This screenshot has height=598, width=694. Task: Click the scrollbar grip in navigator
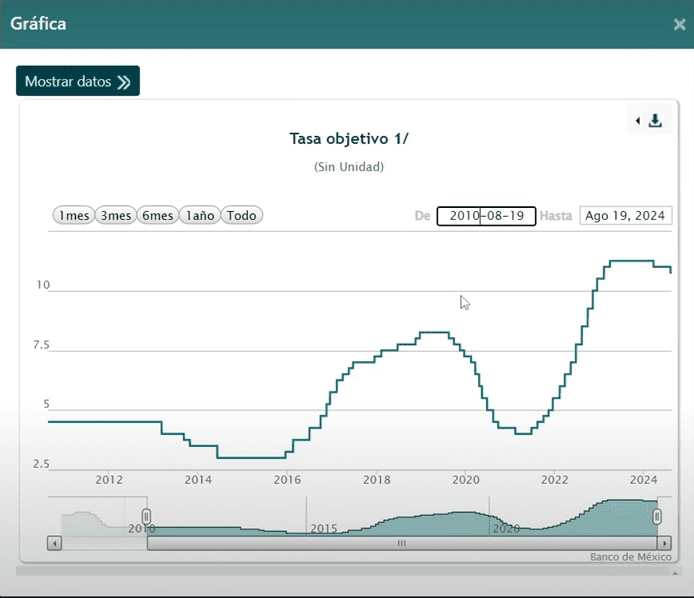(402, 543)
